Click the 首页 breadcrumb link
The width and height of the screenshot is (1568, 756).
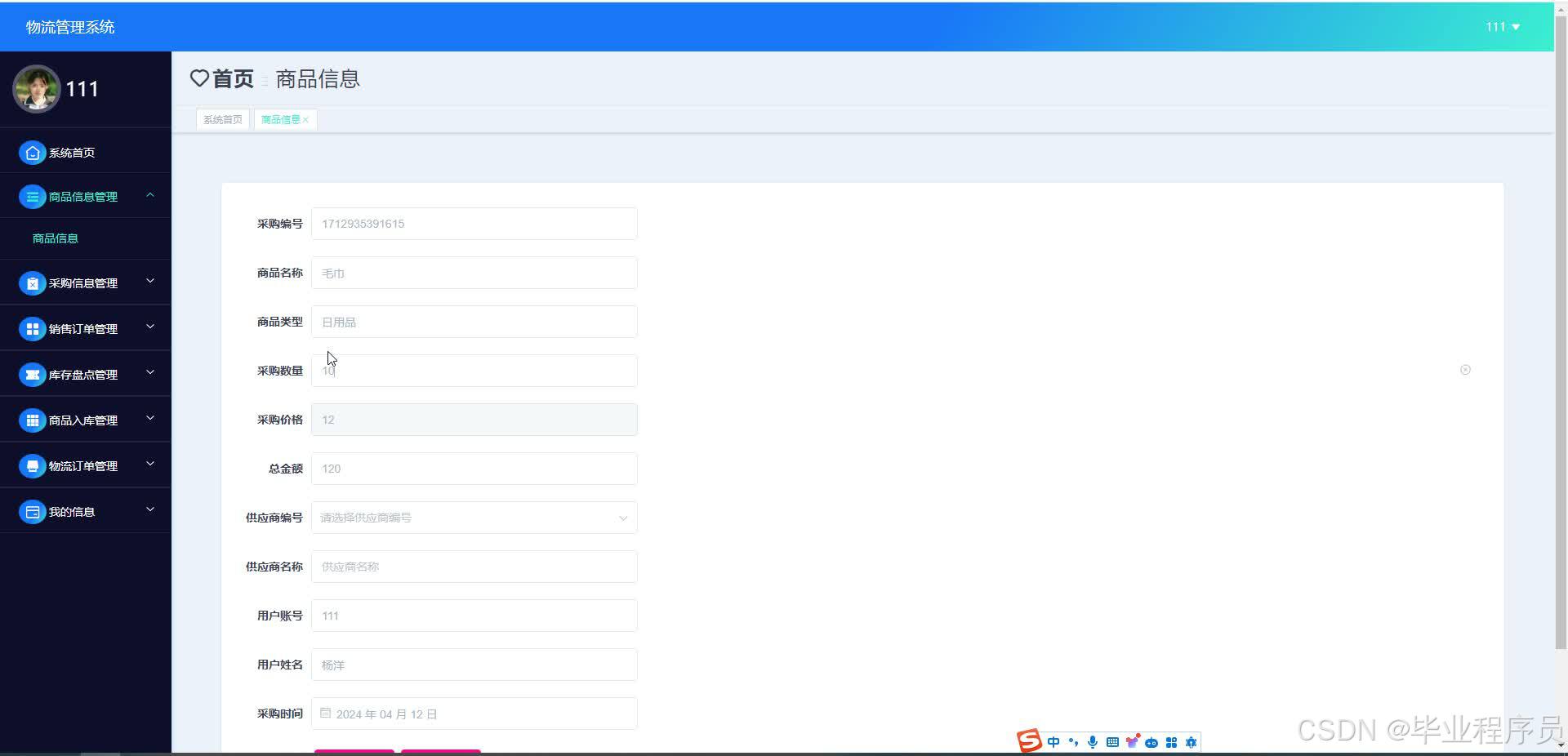pyautogui.click(x=234, y=78)
